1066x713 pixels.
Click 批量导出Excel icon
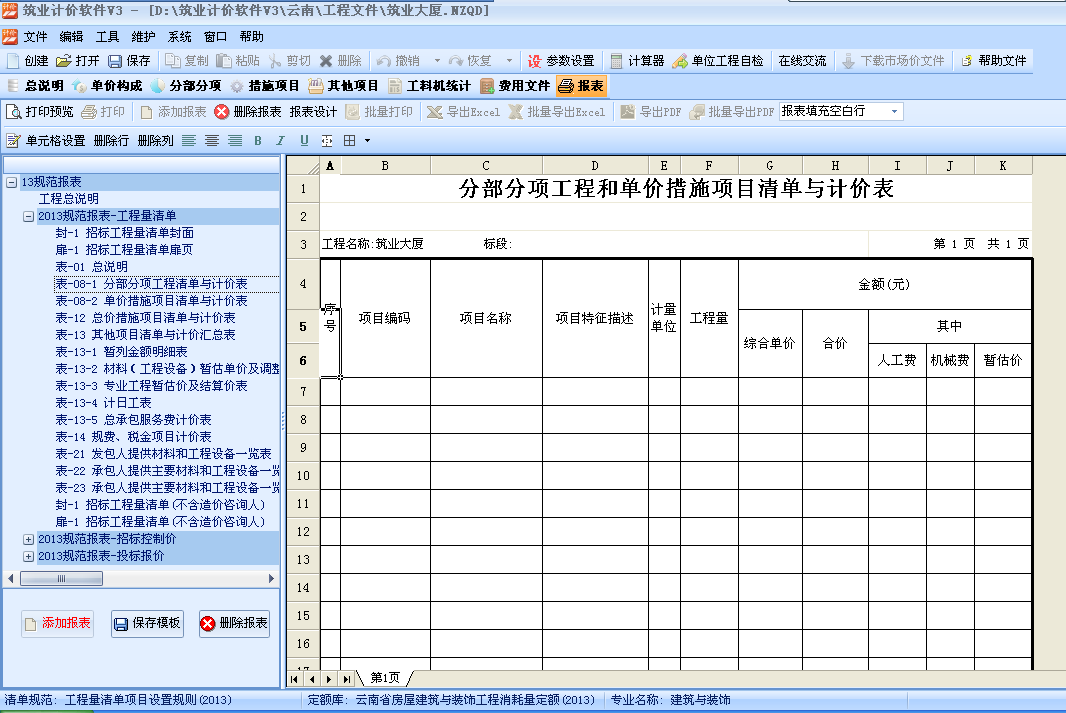click(x=516, y=111)
